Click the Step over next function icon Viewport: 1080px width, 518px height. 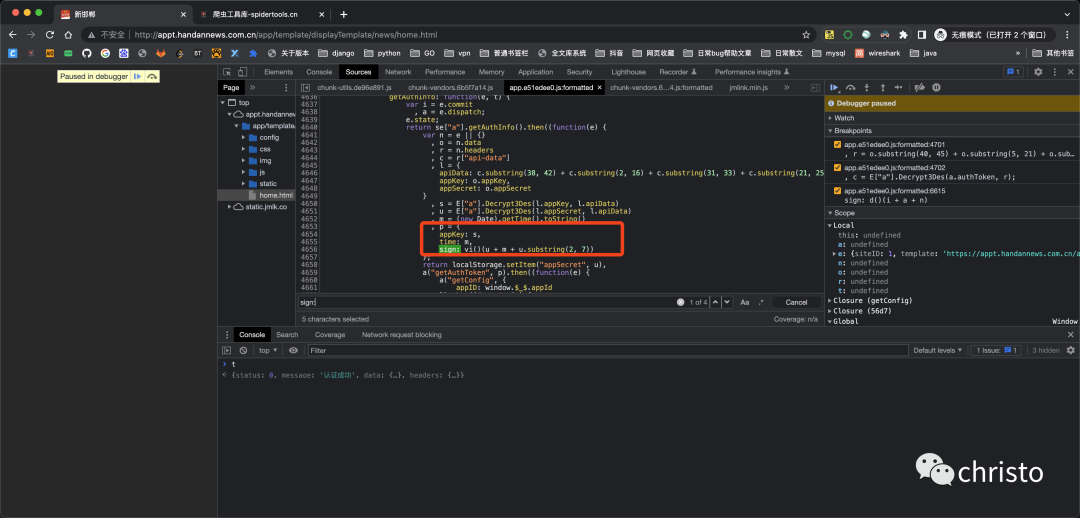click(x=851, y=88)
